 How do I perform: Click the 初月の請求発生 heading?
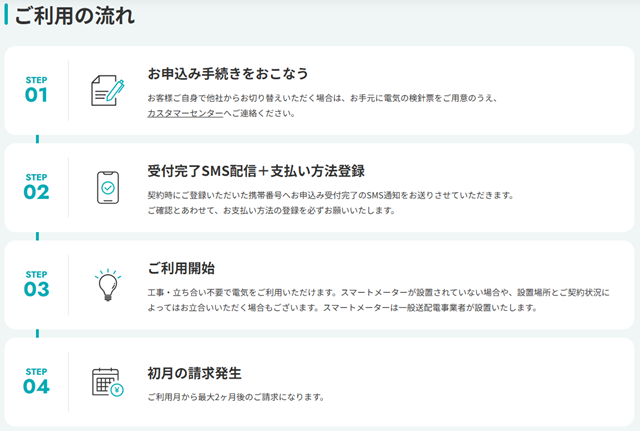click(x=194, y=373)
